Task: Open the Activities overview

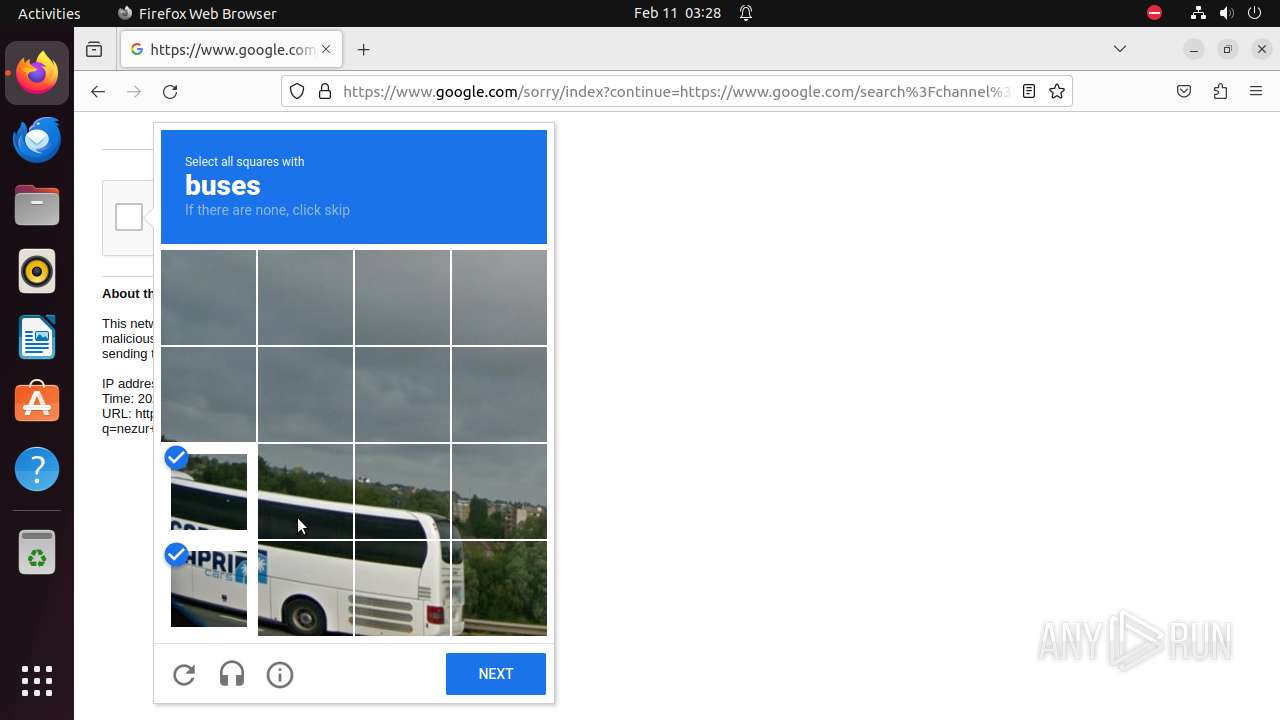Action: point(49,13)
